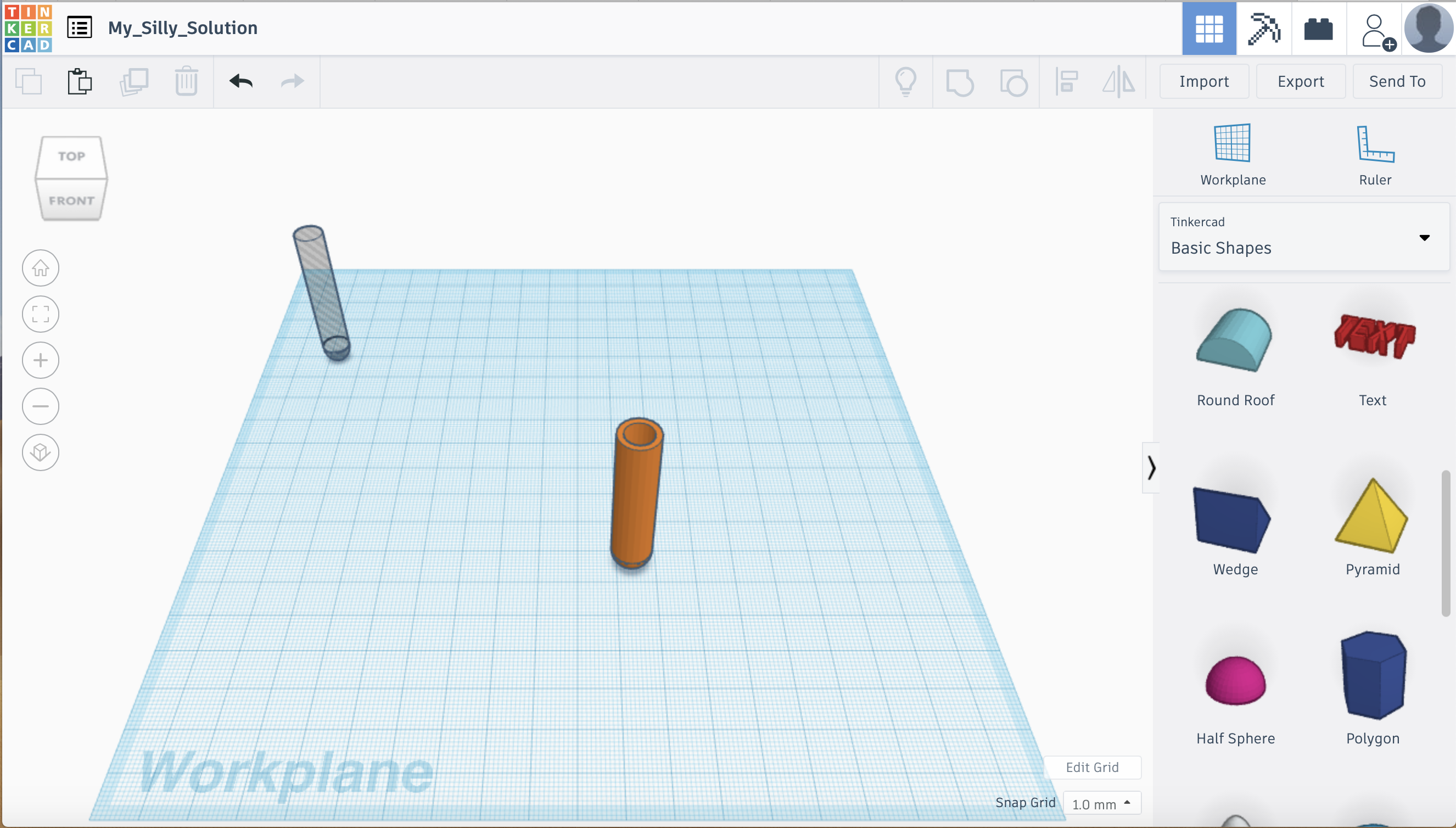
Task: Click the Duplicate and repeat icon
Action: pos(133,81)
